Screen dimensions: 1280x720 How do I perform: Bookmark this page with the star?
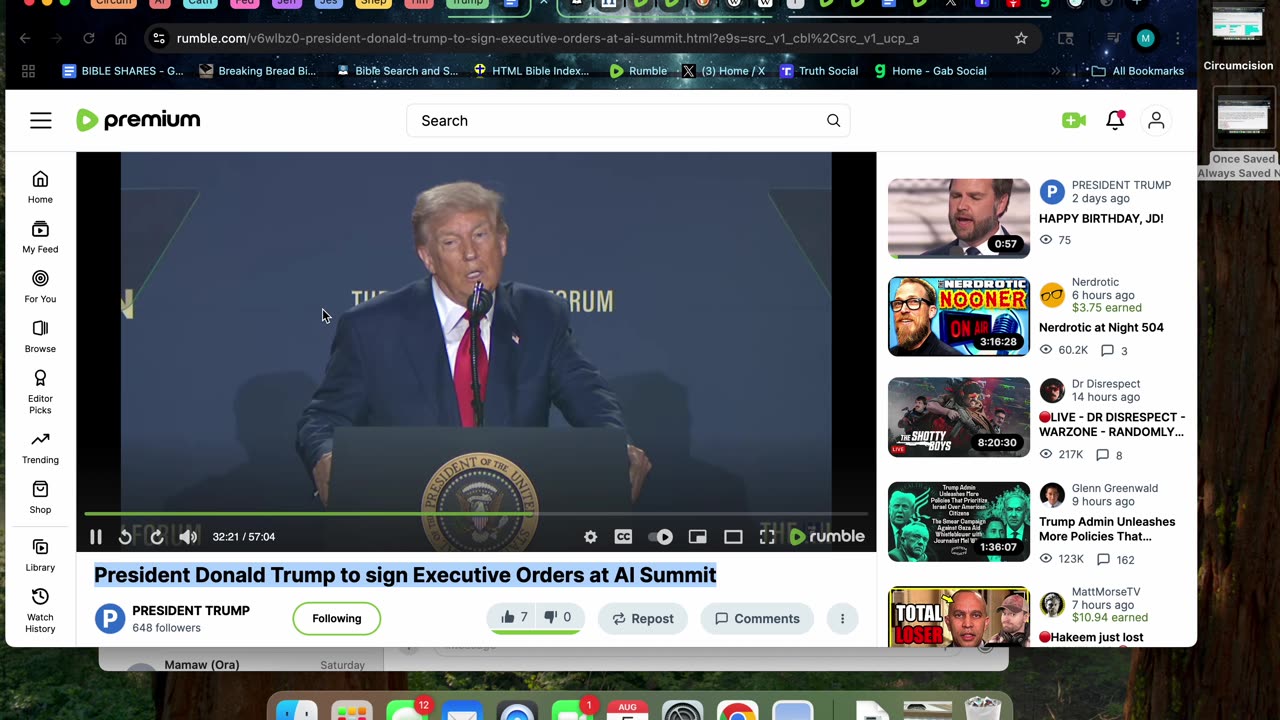1021,38
